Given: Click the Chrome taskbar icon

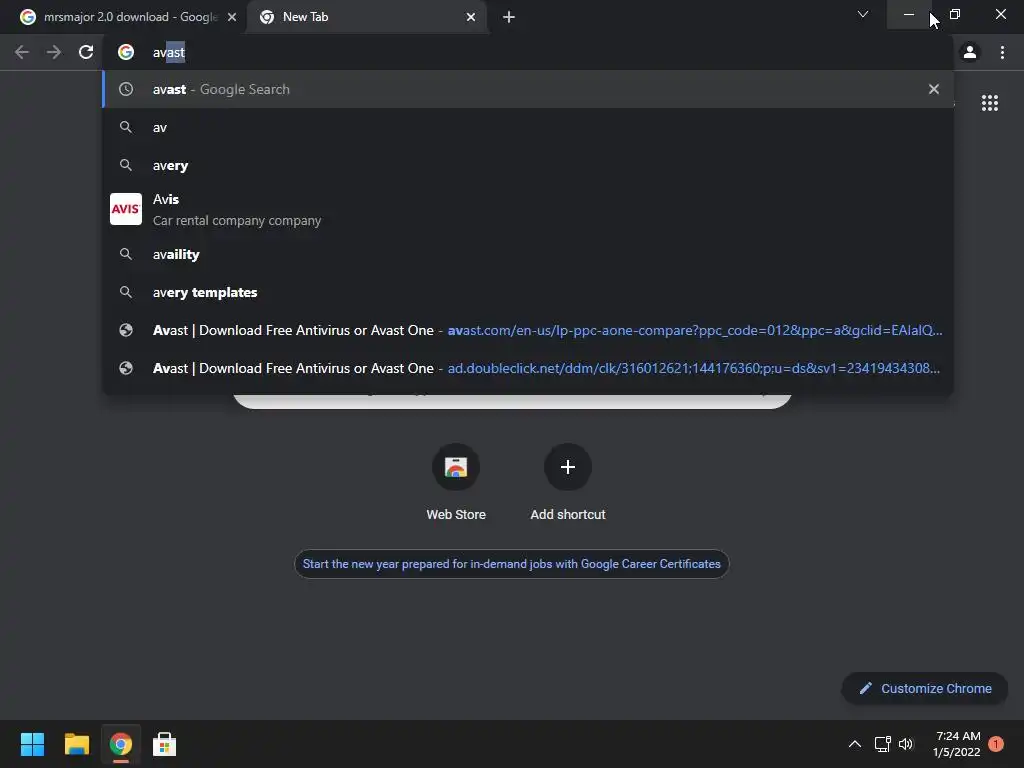Looking at the screenshot, I should pyautogui.click(x=121, y=744).
